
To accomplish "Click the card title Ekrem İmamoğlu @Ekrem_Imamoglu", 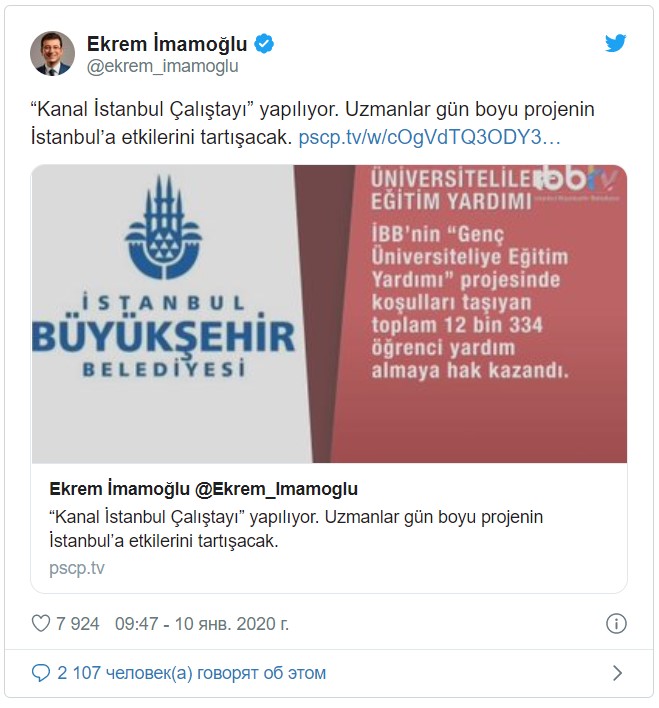I will pyautogui.click(x=203, y=489).
